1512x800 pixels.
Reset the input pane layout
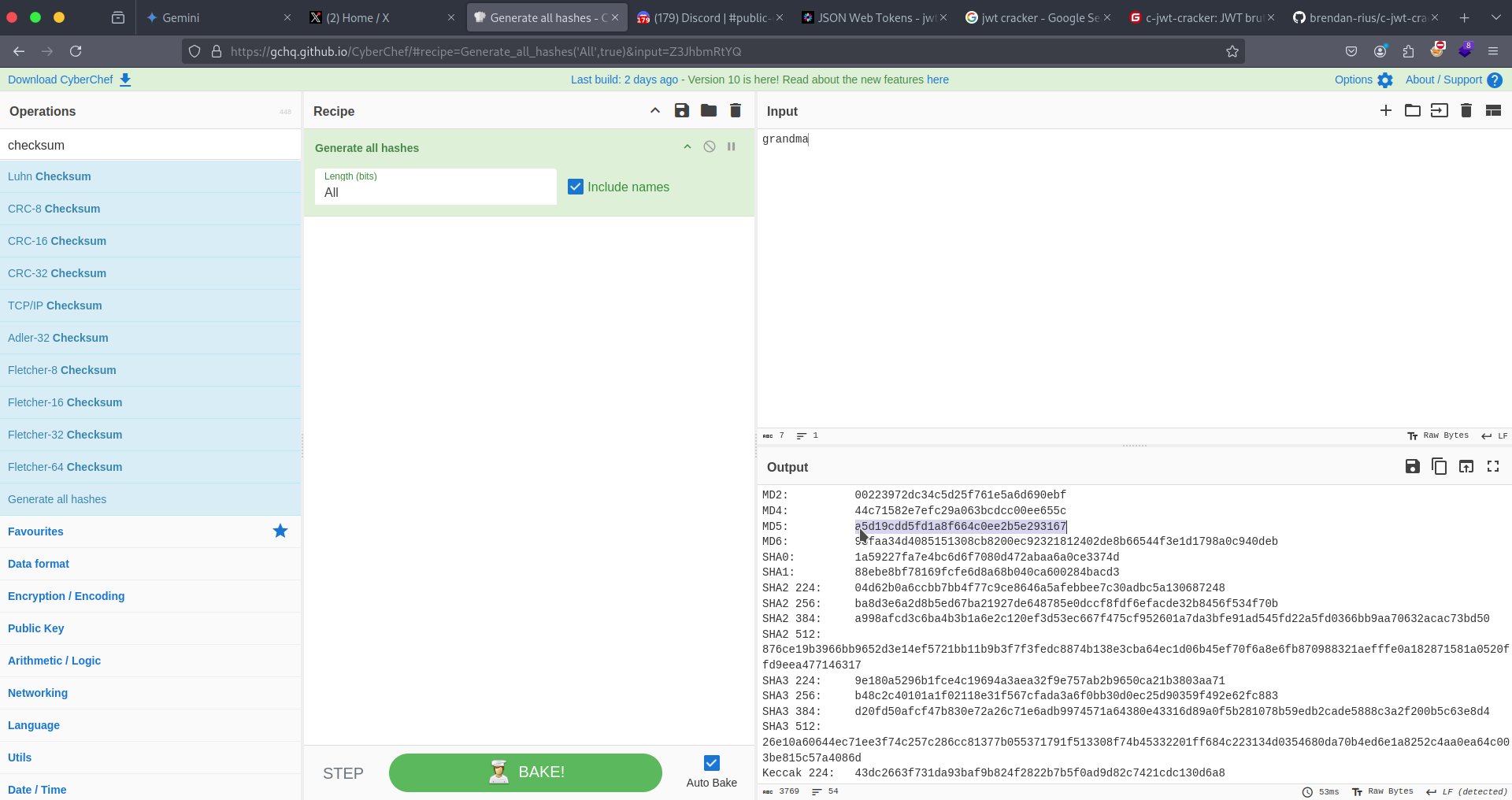[1492, 111]
